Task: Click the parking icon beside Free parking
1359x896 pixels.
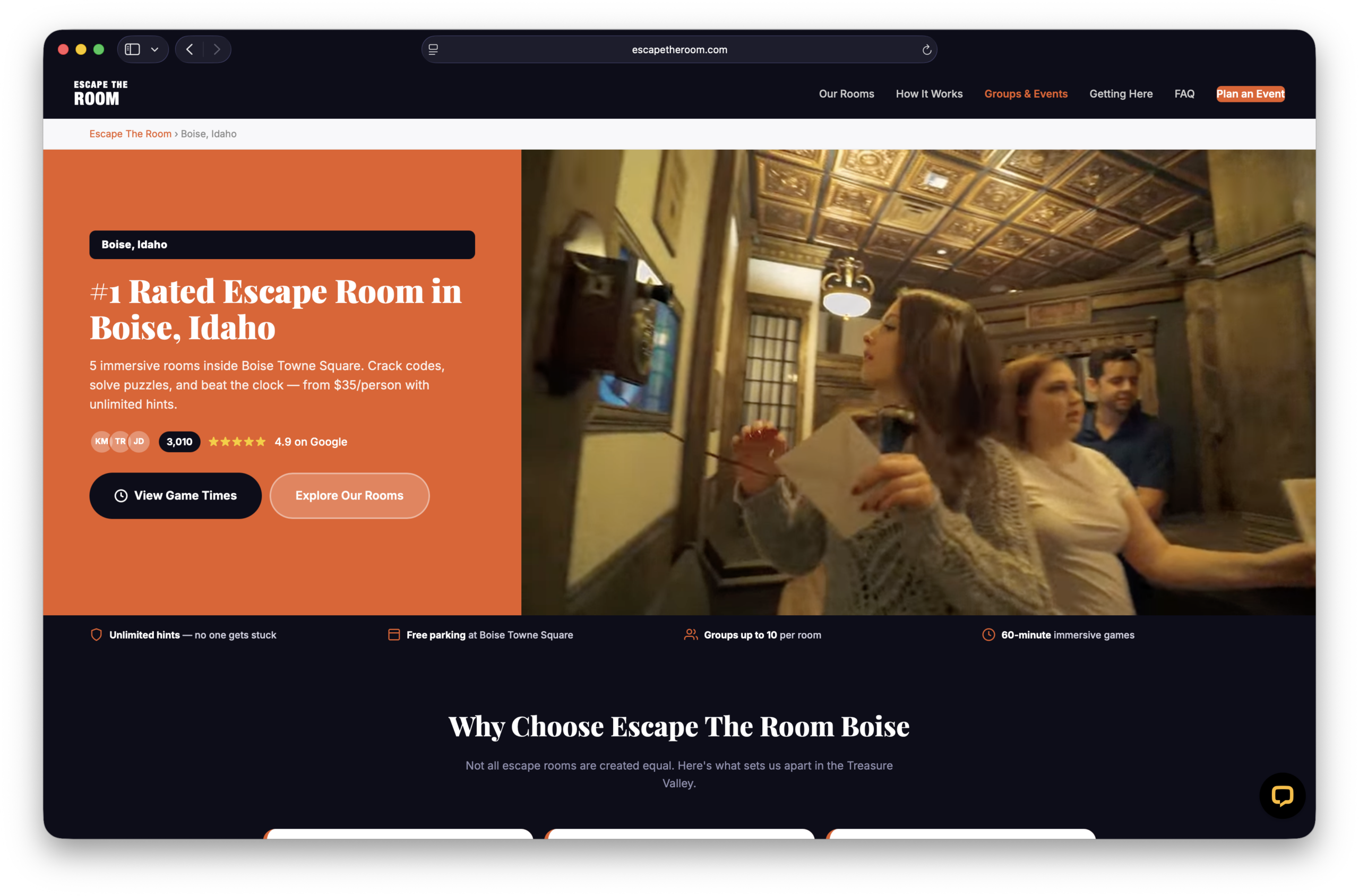Action: (x=394, y=634)
